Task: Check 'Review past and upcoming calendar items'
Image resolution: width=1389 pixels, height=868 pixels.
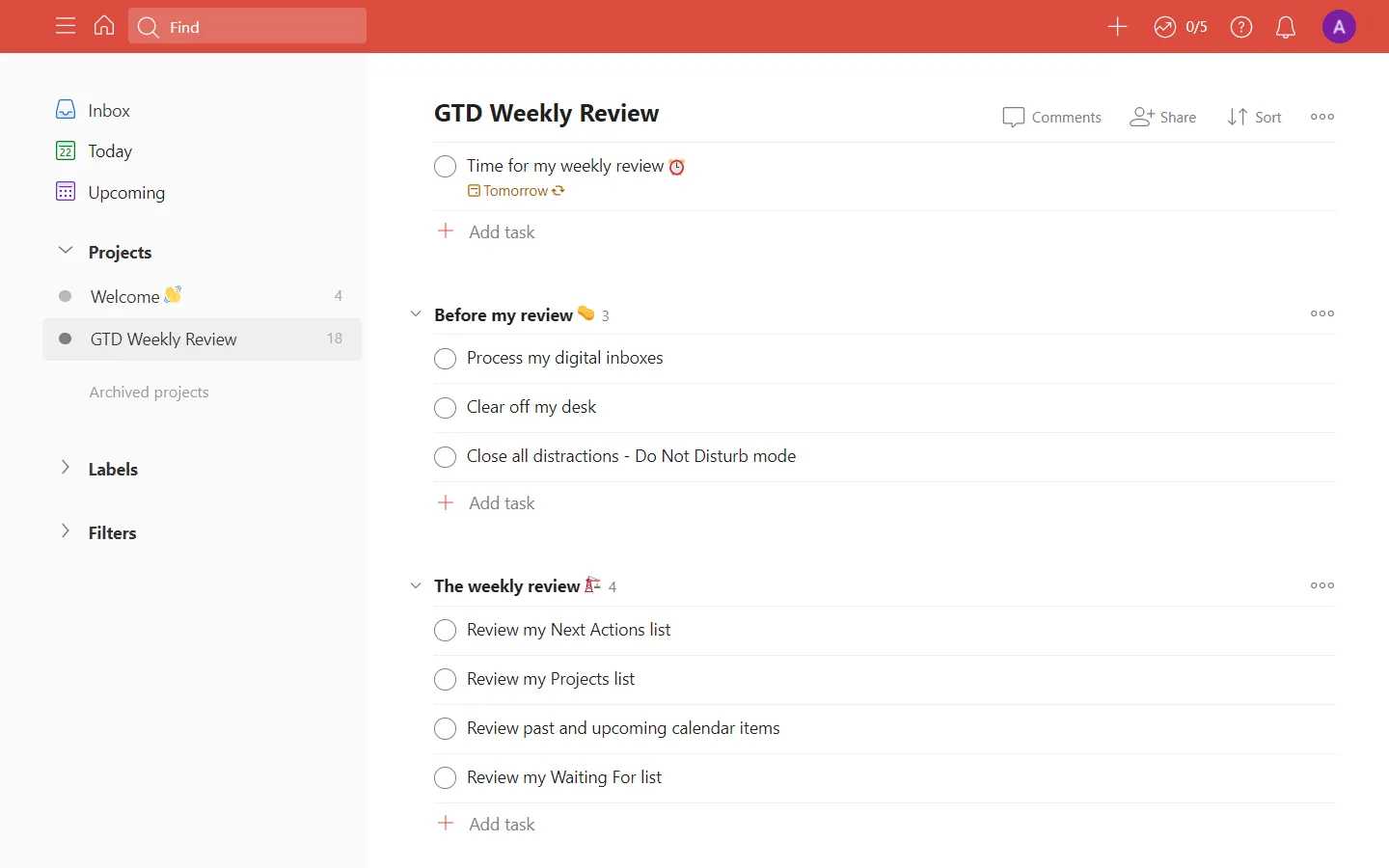Action: (x=445, y=729)
